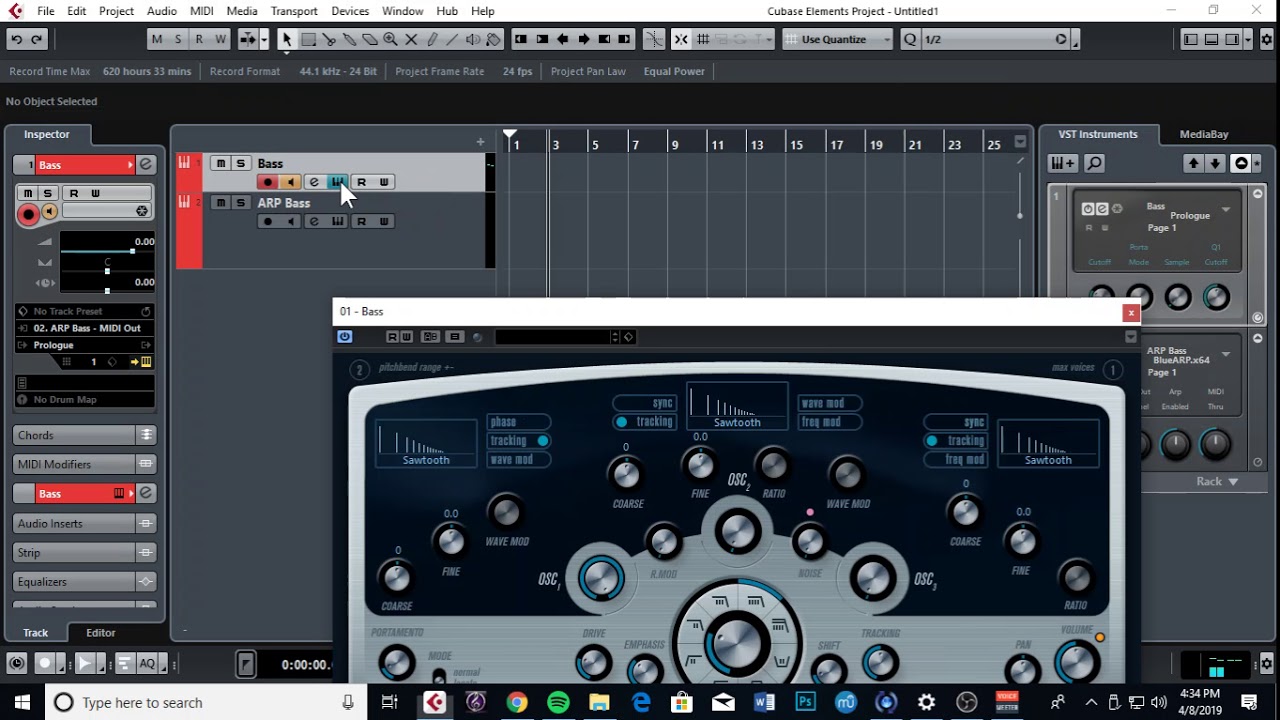The height and width of the screenshot is (720, 1280).
Task: Click No Drum Map selector
Action: [84, 399]
